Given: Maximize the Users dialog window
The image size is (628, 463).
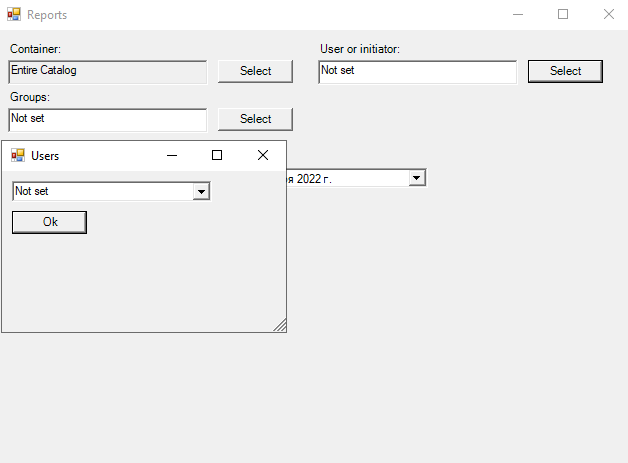Looking at the screenshot, I should [x=217, y=155].
